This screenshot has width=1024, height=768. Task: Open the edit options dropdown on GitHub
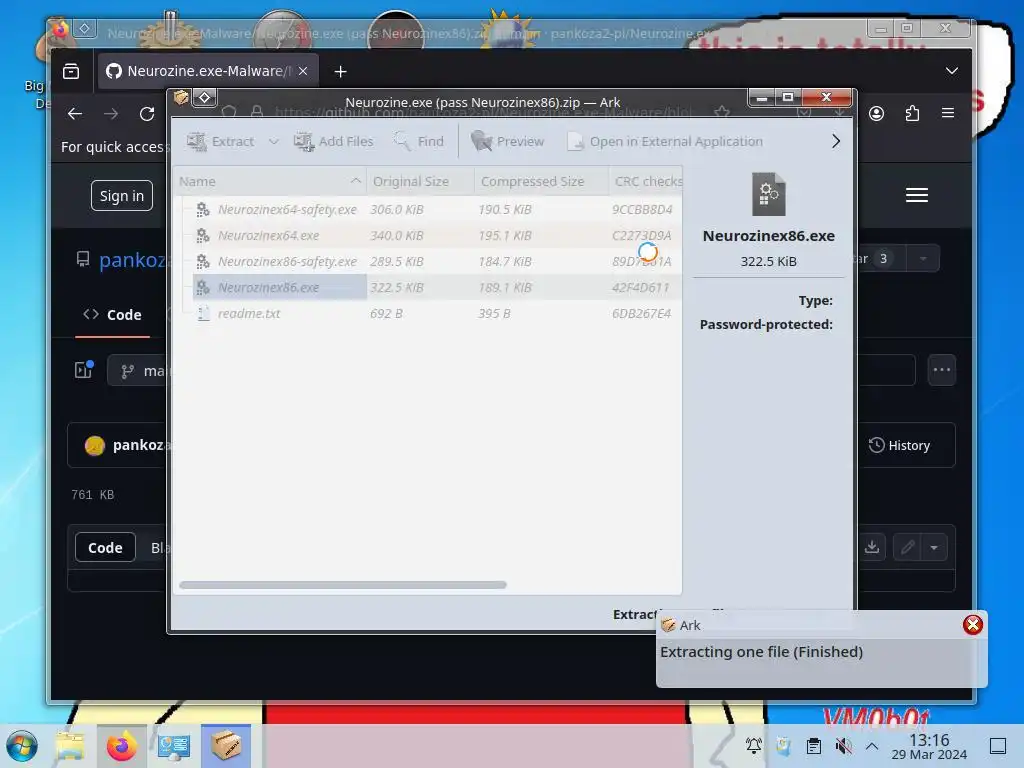(935, 547)
